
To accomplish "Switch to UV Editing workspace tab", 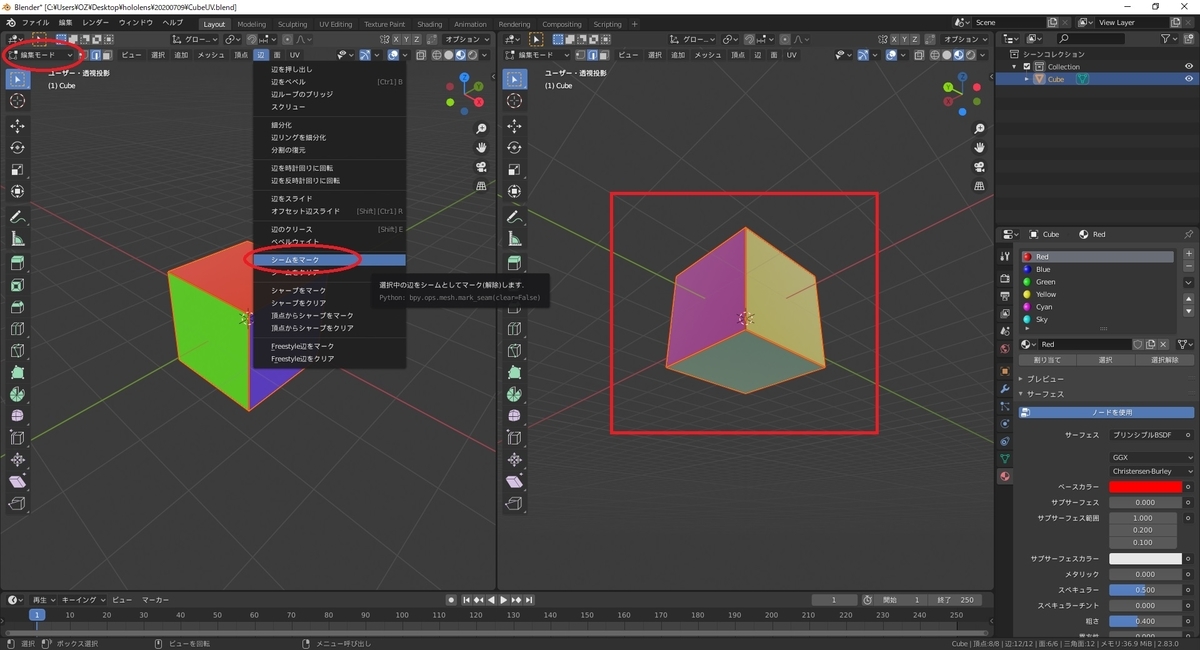I will pos(336,24).
